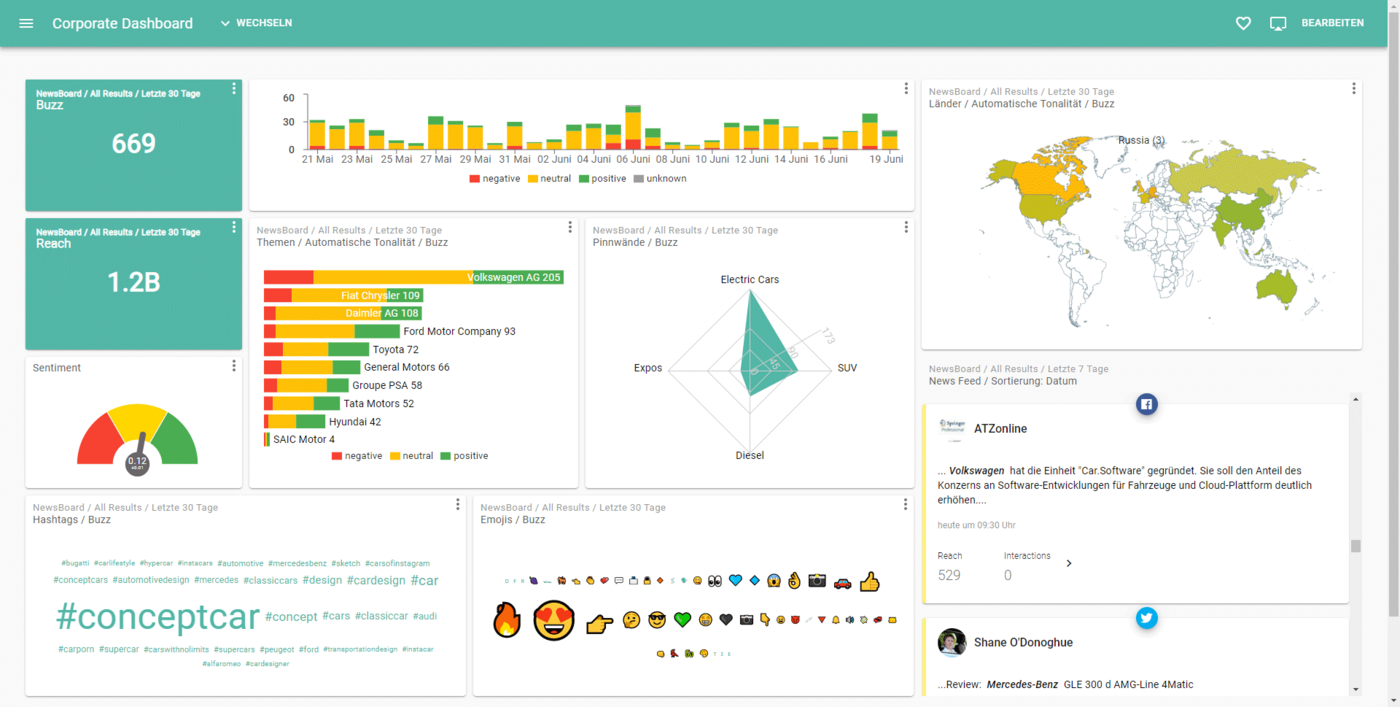Click the #audi hashtag

(425, 616)
